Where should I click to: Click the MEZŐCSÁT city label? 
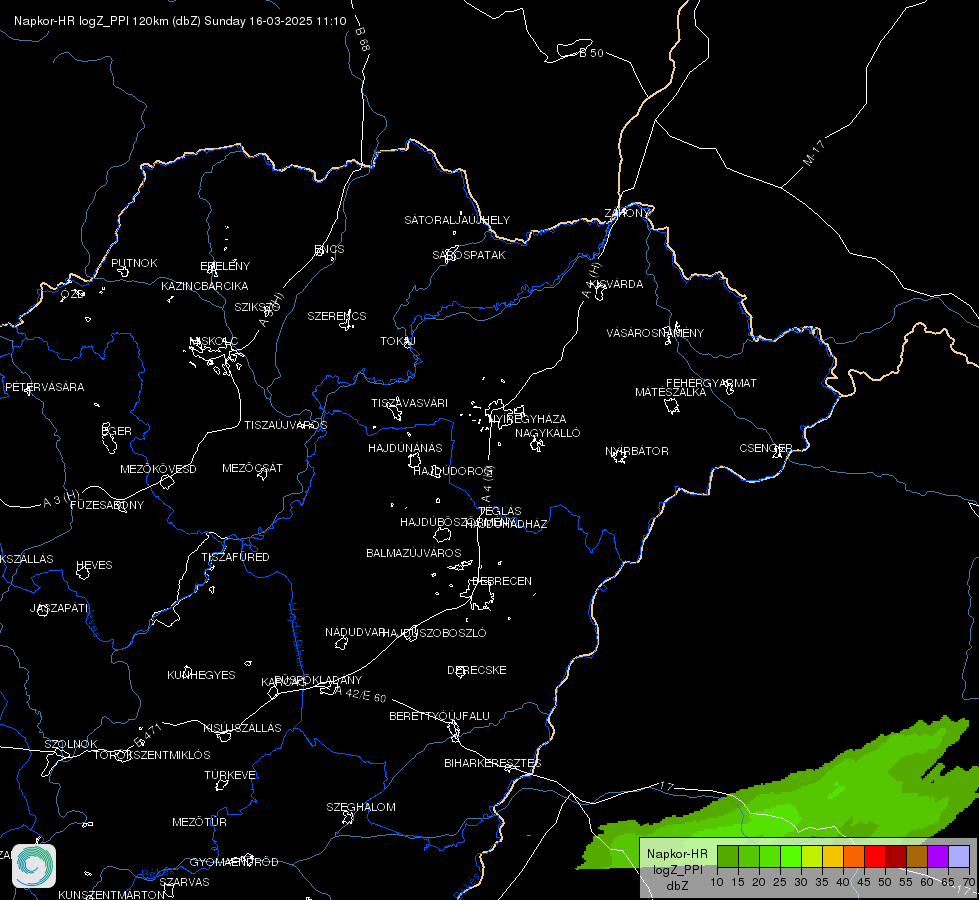[252, 468]
